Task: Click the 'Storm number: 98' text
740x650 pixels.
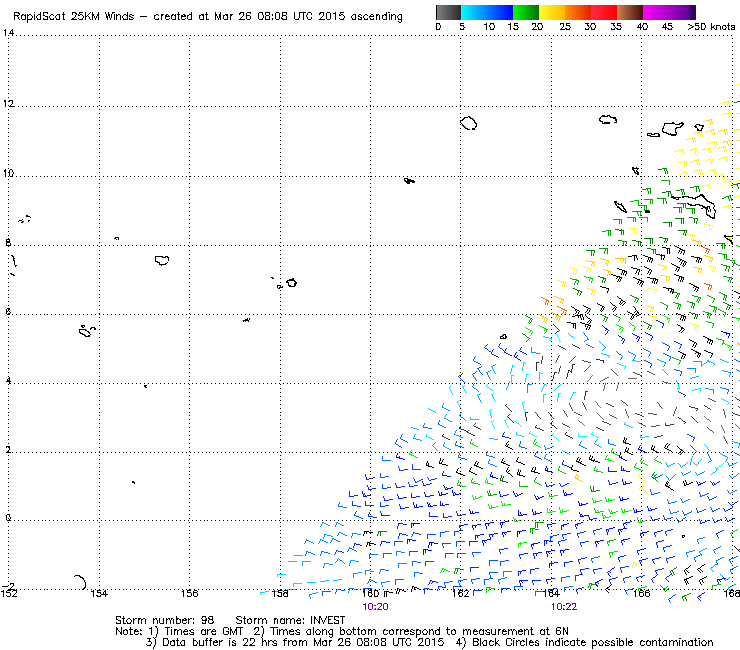Action: (x=164, y=620)
